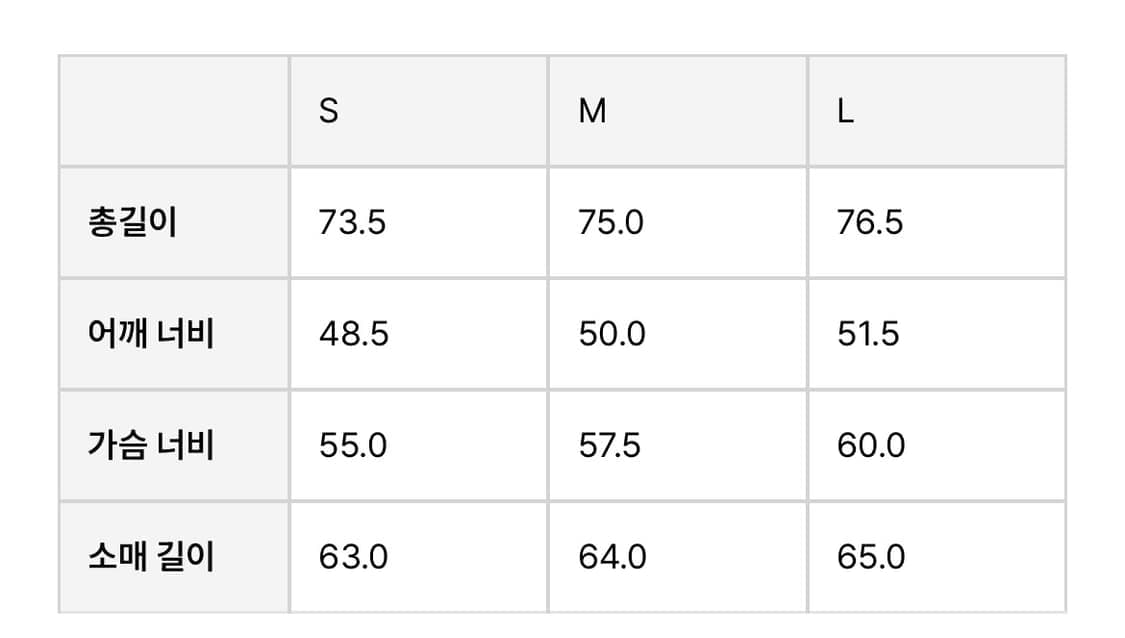Click the 57.5 chest width cell

pyautogui.click(x=610, y=444)
